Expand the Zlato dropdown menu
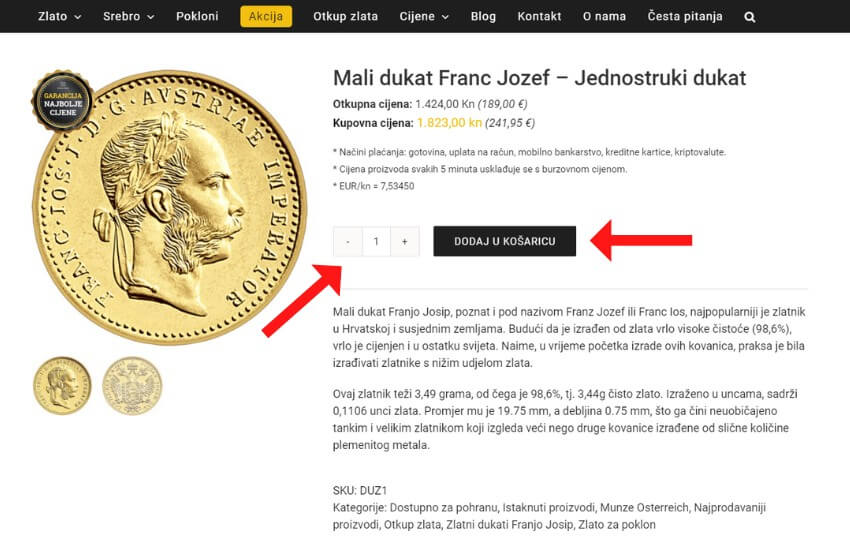850x550 pixels. (x=59, y=17)
